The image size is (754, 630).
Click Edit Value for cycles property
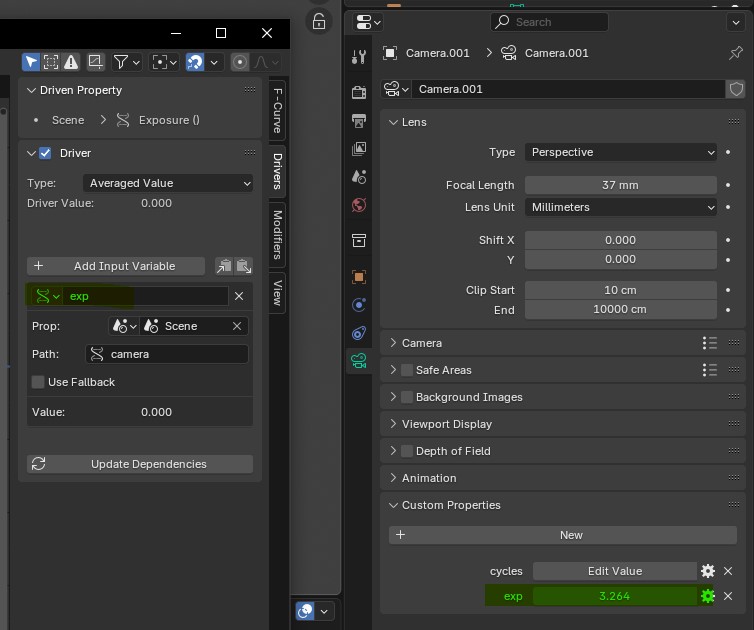[x=615, y=571]
